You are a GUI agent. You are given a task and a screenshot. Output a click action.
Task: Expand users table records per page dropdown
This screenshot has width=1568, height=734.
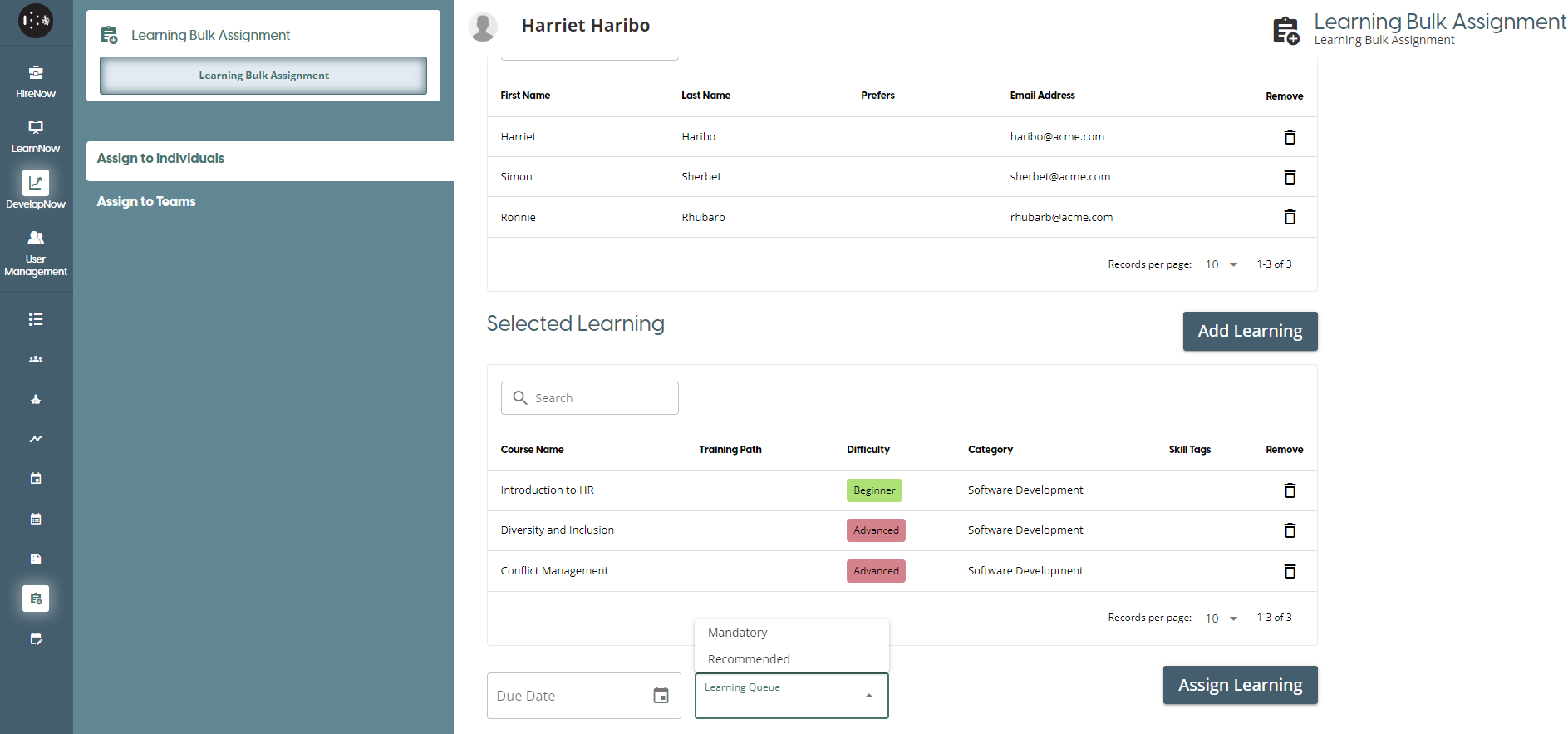[1221, 264]
